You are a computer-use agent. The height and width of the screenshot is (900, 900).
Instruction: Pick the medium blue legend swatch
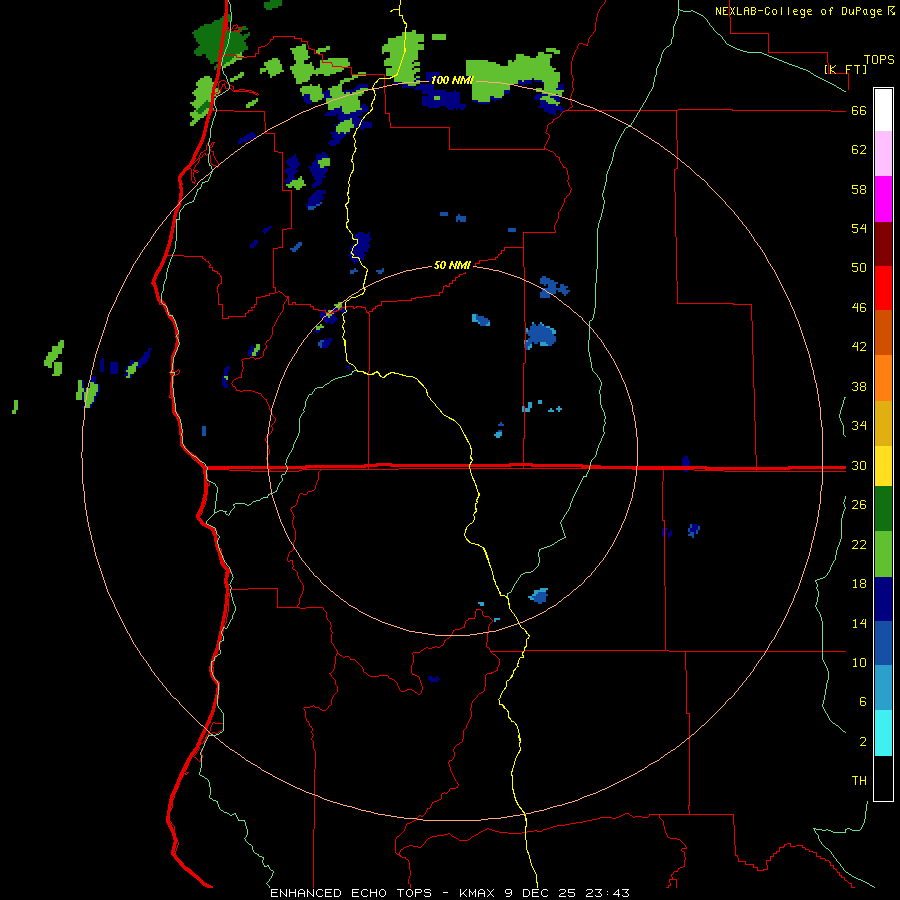(x=883, y=643)
